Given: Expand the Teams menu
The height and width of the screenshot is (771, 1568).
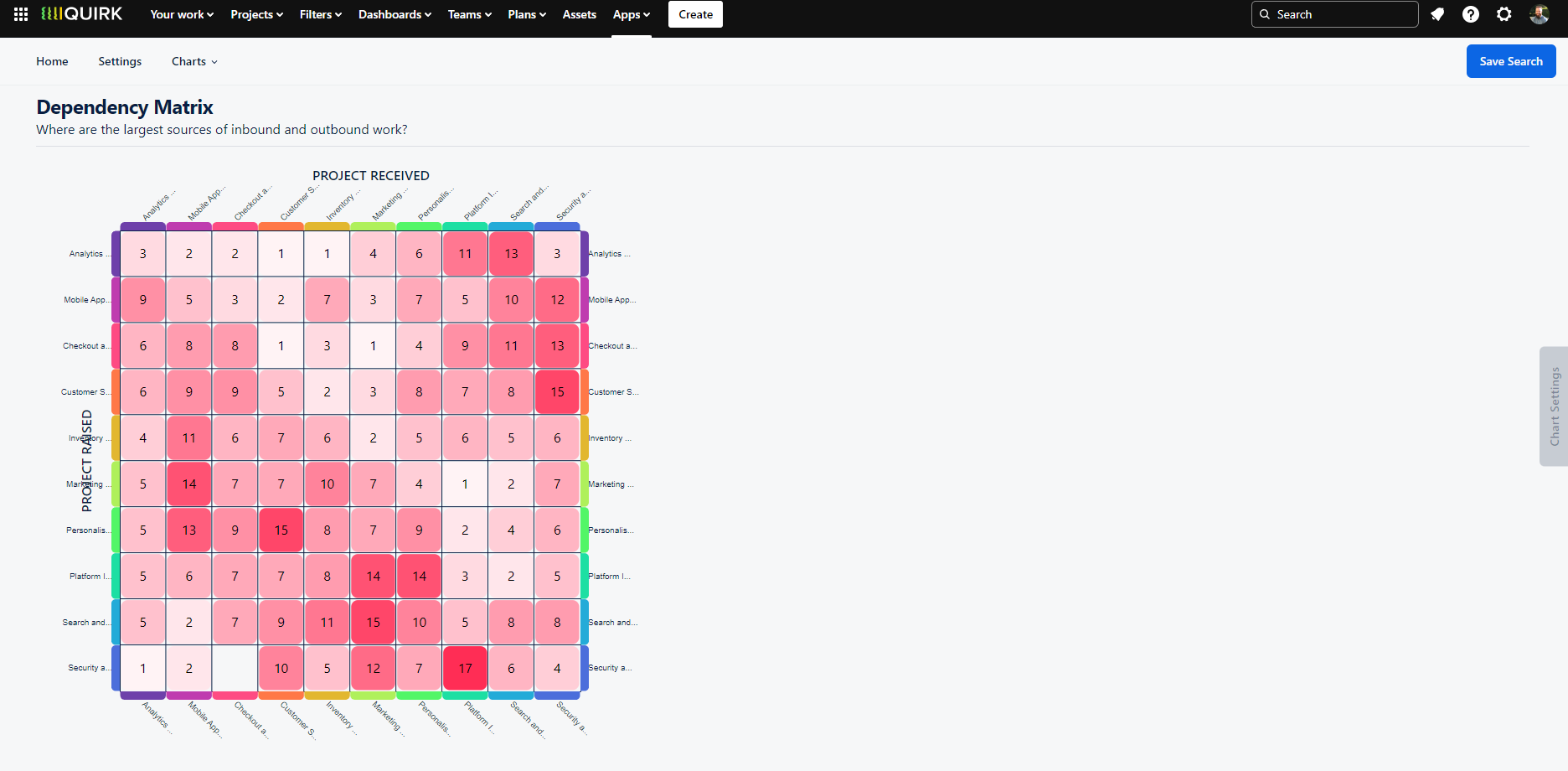Looking at the screenshot, I should point(470,14).
